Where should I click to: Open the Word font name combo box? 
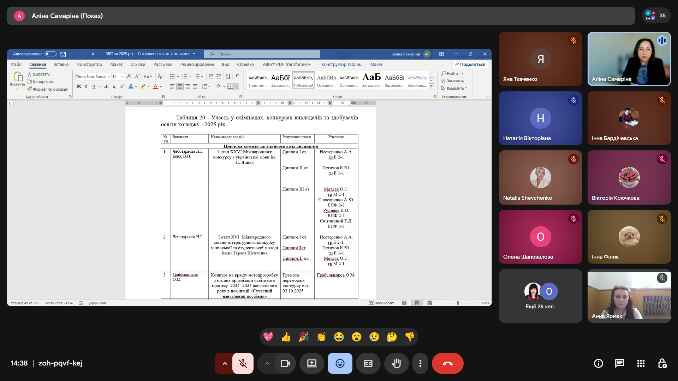[92, 76]
